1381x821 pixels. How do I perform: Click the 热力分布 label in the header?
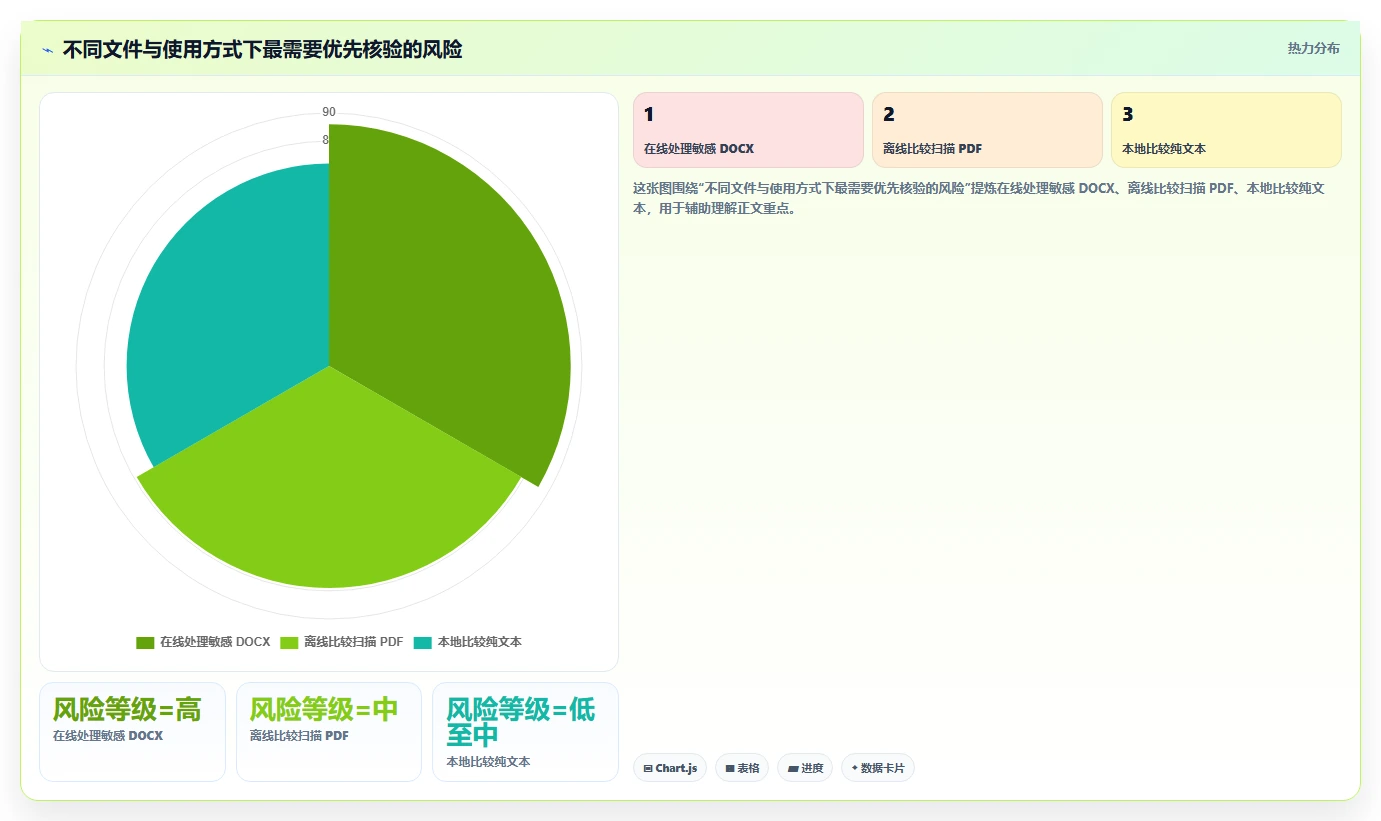click(1313, 49)
